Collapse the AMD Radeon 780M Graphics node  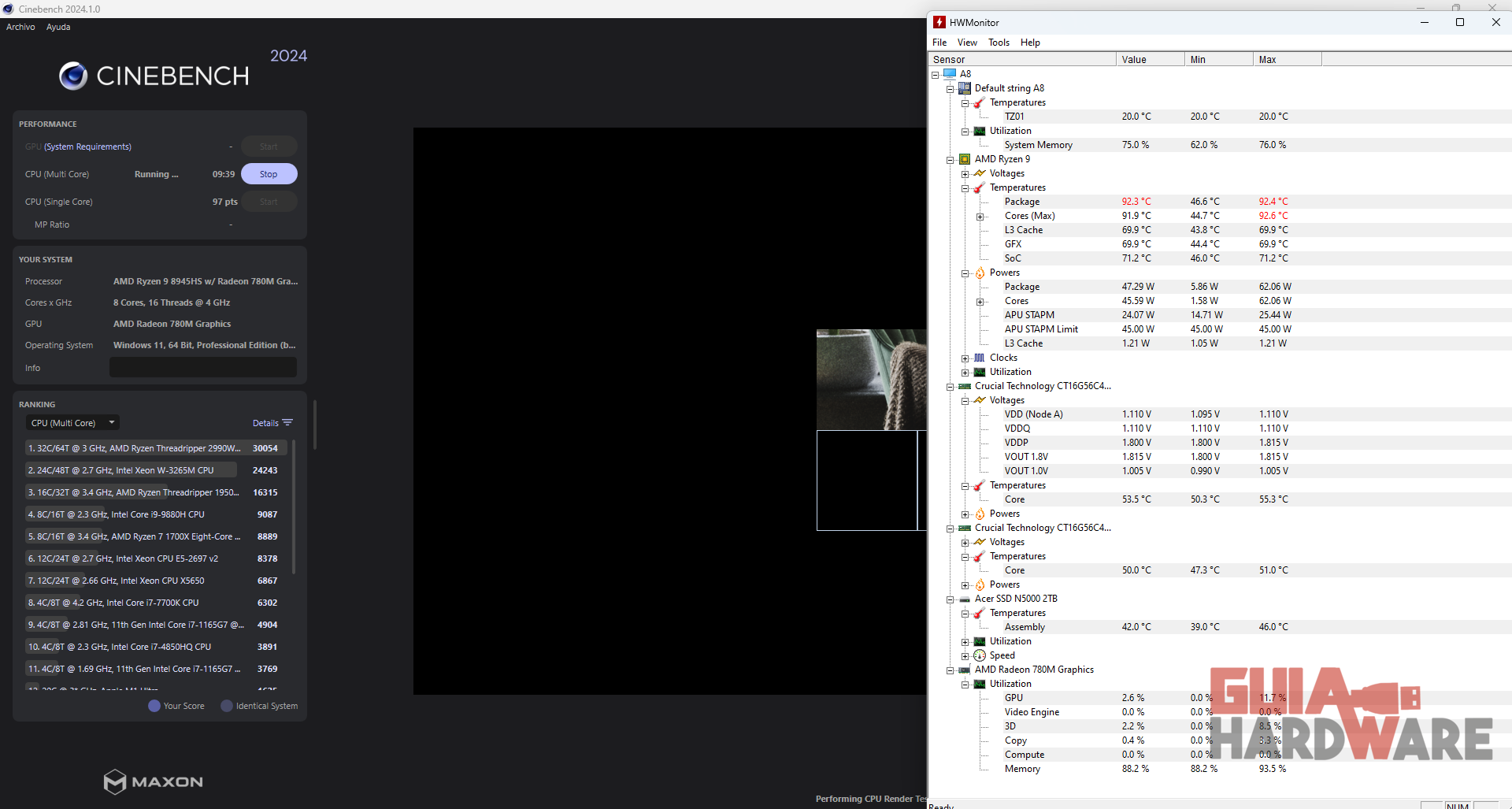click(x=951, y=670)
